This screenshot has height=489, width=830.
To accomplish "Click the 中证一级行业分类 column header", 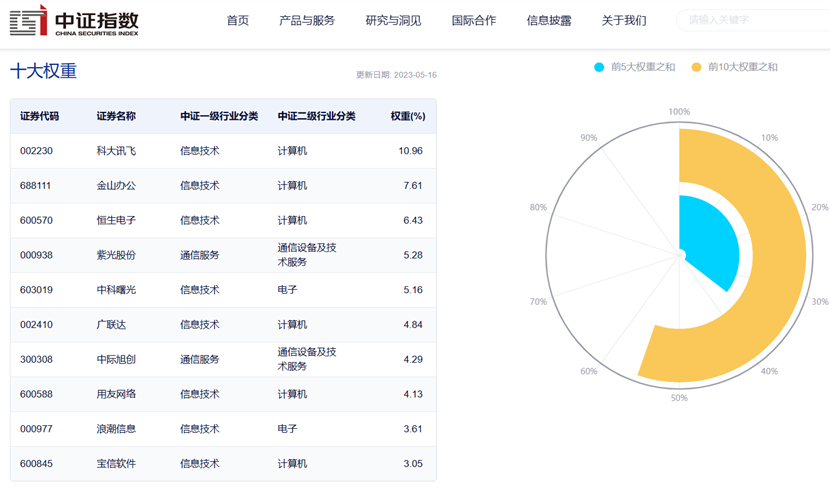I will (x=219, y=116).
